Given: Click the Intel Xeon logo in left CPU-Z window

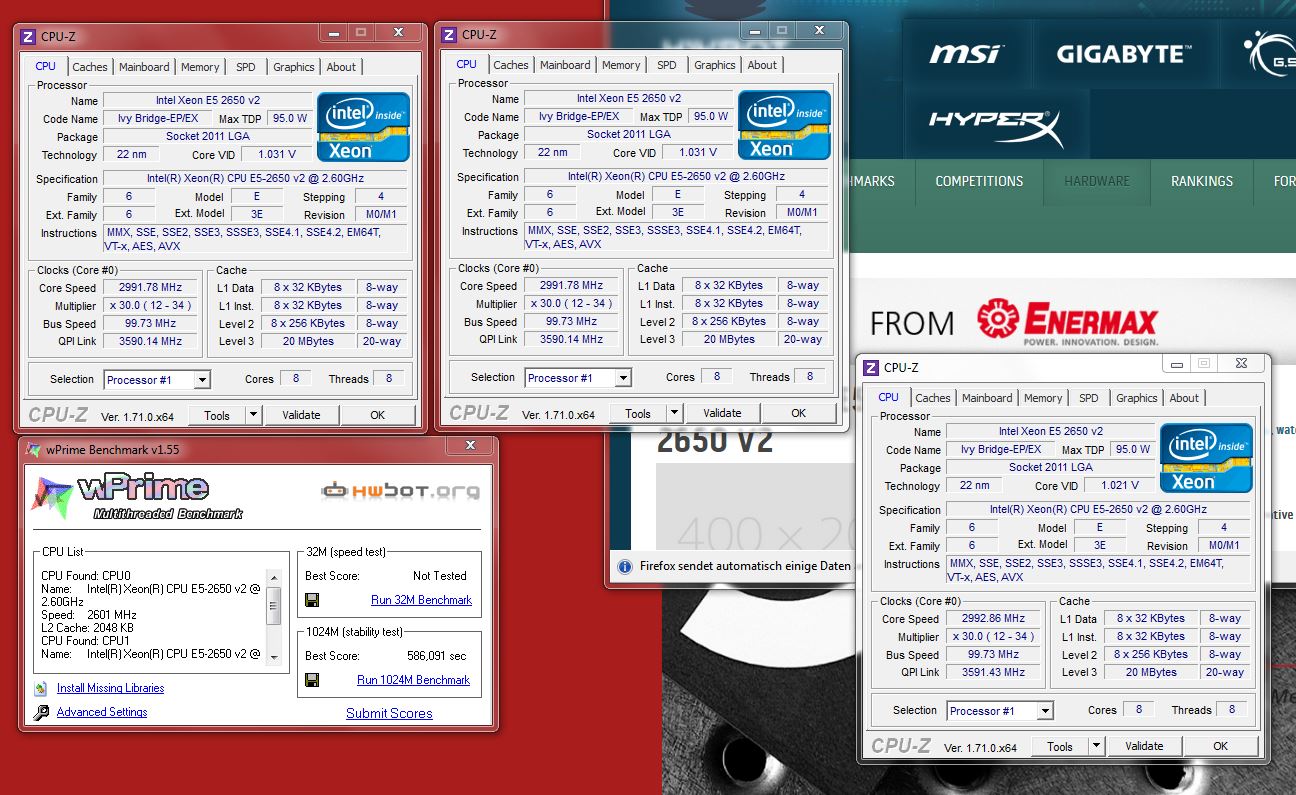Looking at the screenshot, I should pyautogui.click(x=363, y=127).
